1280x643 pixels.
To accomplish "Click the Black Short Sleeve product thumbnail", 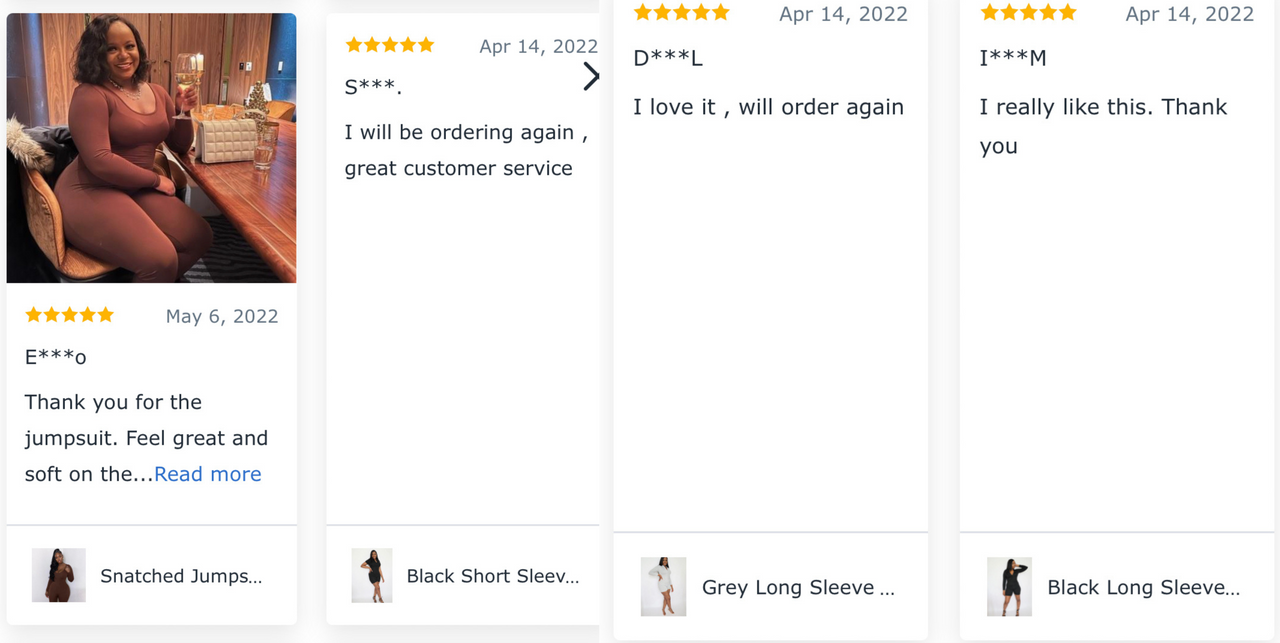I will (x=372, y=575).
